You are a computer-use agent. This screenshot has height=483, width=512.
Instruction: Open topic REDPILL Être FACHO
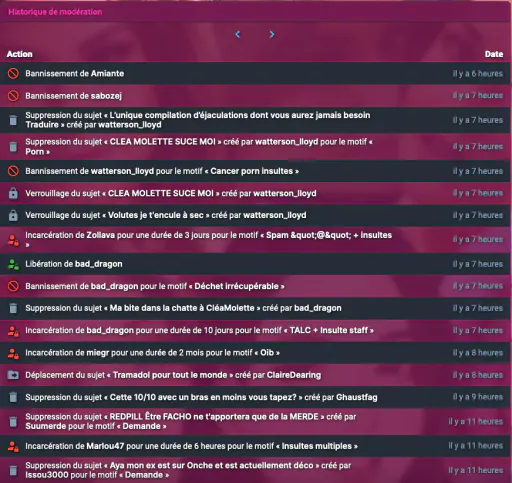(x=214, y=416)
